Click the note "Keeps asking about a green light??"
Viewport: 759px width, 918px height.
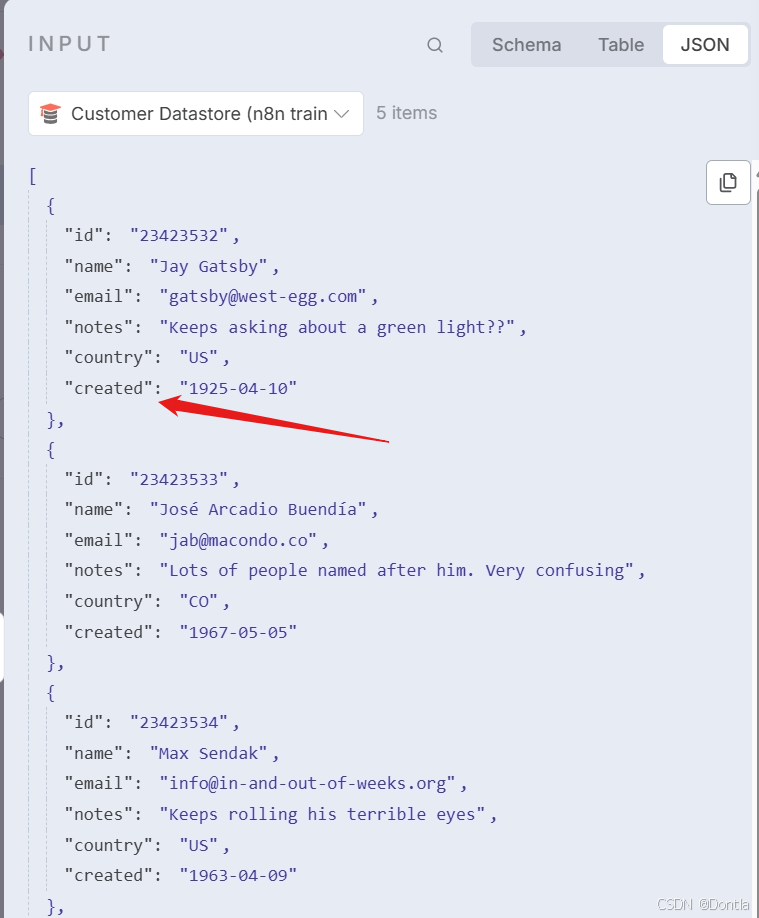(x=337, y=327)
